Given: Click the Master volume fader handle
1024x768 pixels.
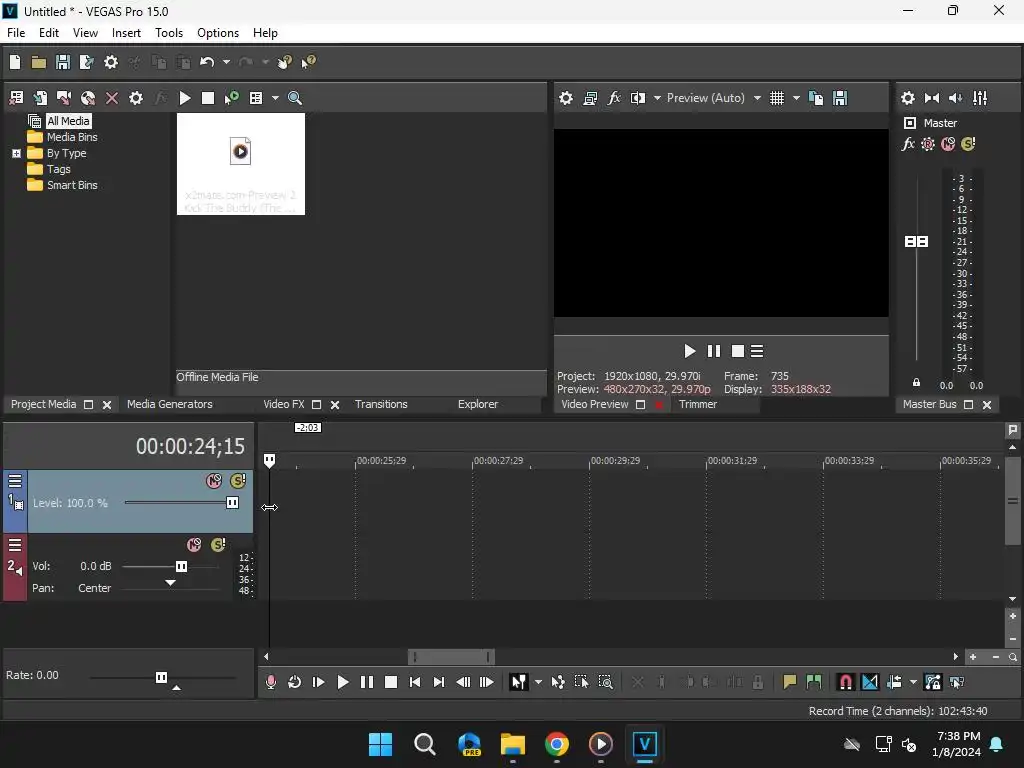Looking at the screenshot, I should [x=916, y=242].
